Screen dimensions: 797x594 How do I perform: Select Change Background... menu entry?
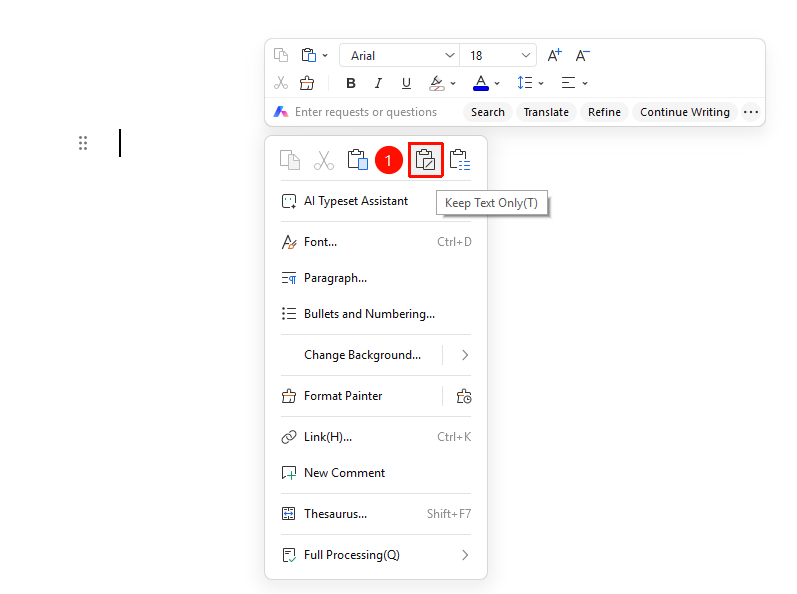pos(362,355)
